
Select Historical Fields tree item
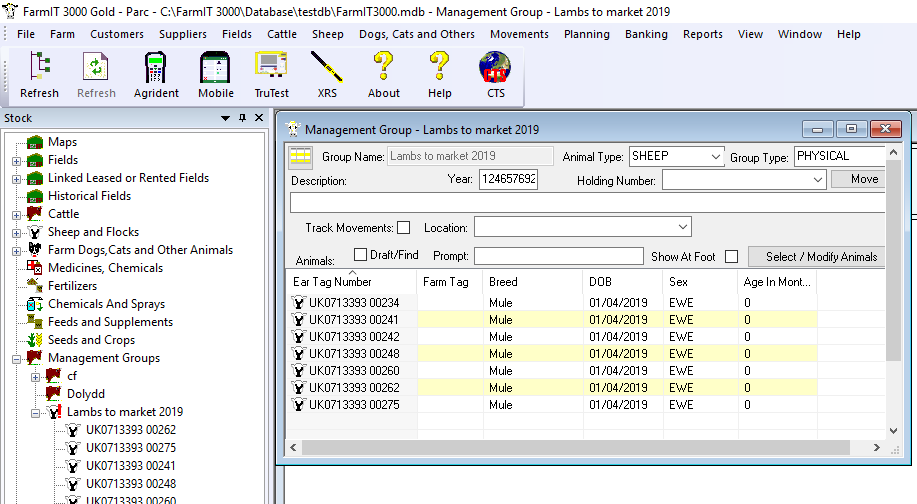[89, 196]
